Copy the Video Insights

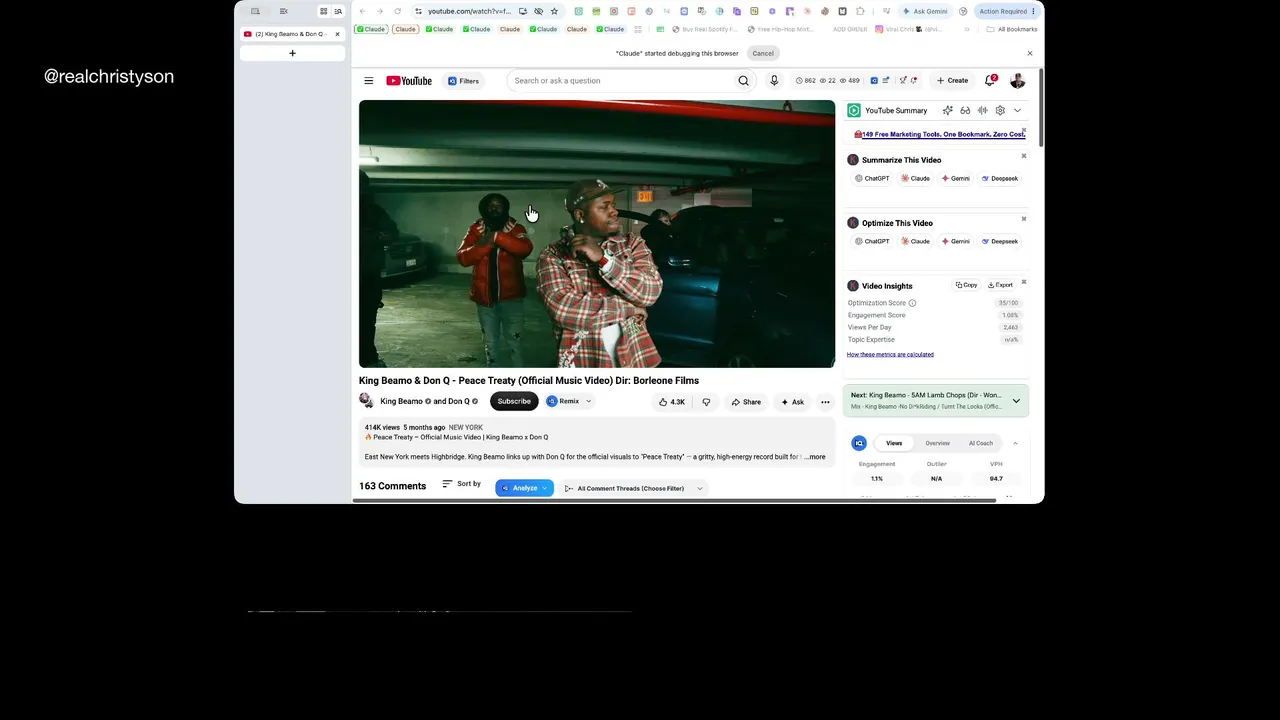(966, 285)
